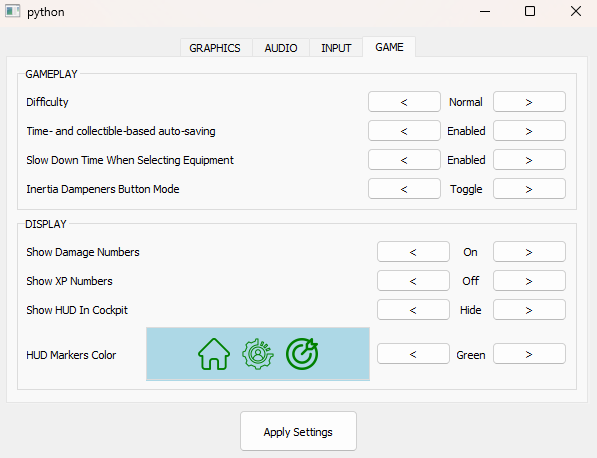Lower Difficulty using the left arrow
This screenshot has width=597, height=458.
pos(404,102)
